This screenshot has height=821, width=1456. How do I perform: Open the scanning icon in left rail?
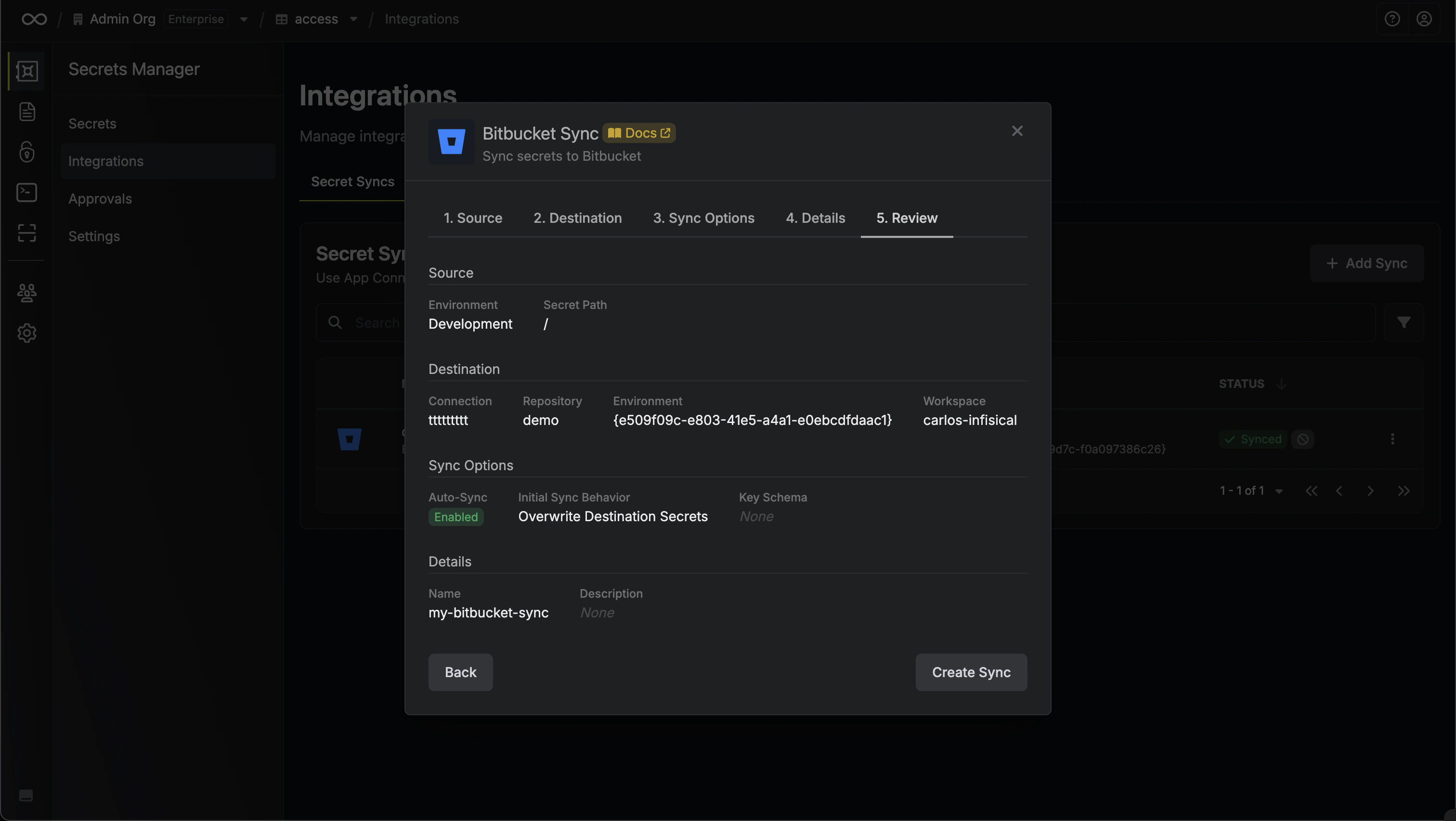point(26,233)
